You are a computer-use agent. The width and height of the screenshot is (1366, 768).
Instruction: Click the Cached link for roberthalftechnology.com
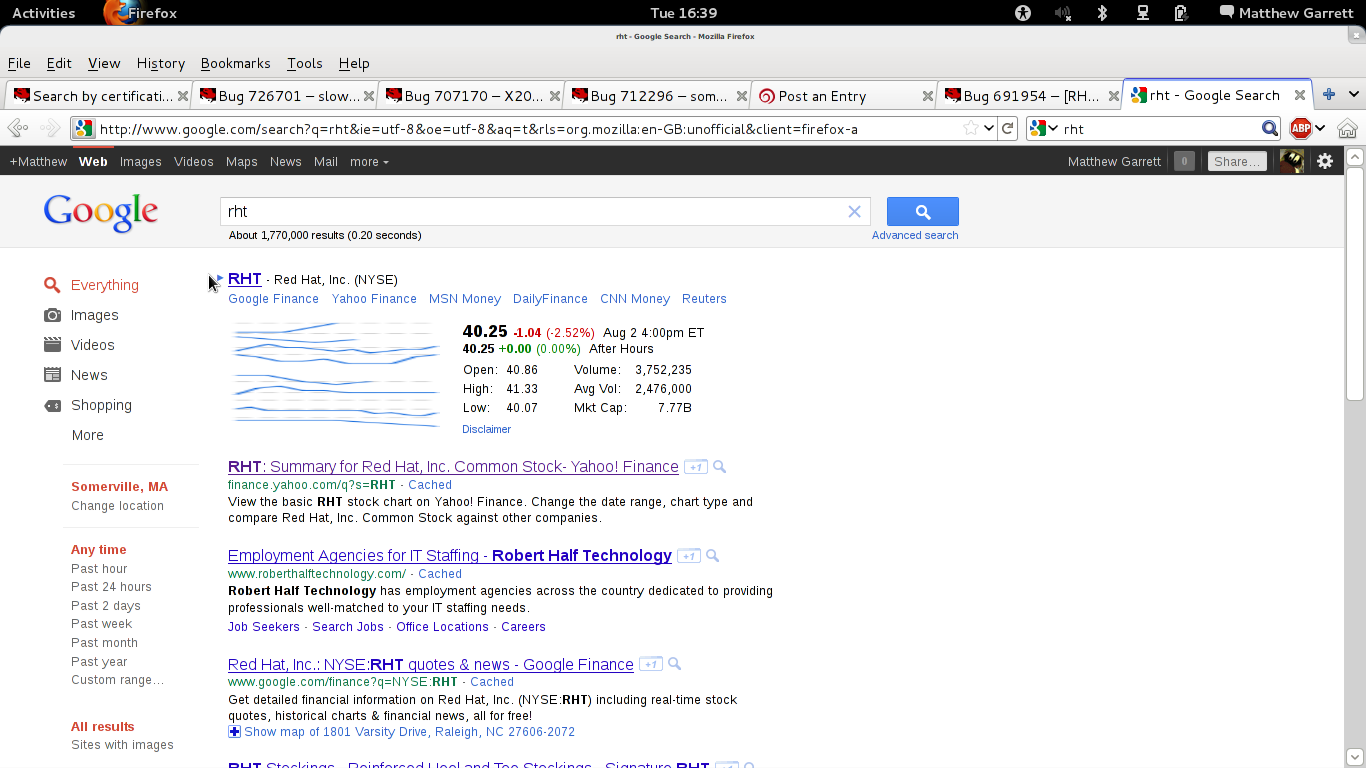440,574
